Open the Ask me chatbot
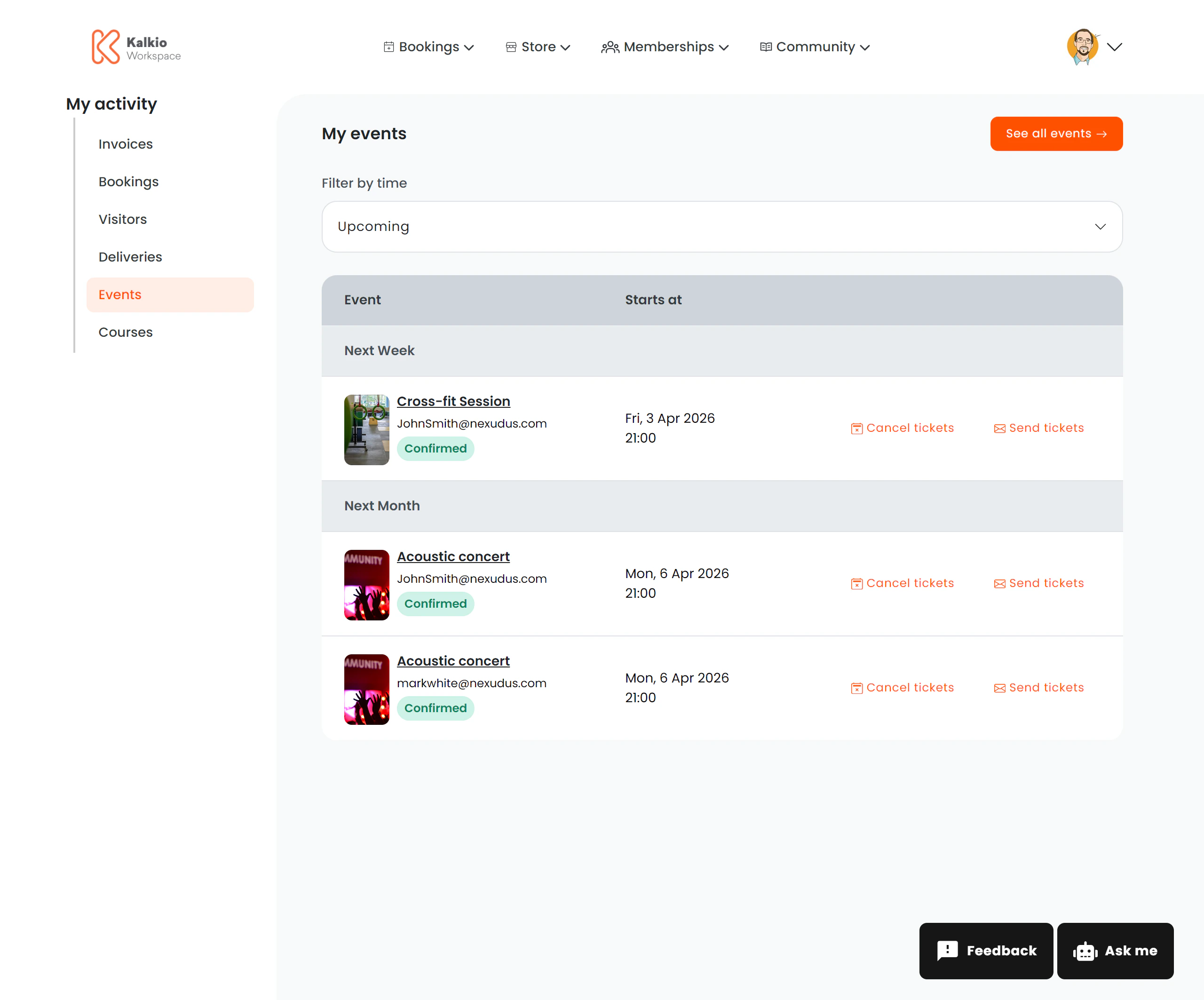 pyautogui.click(x=1115, y=951)
